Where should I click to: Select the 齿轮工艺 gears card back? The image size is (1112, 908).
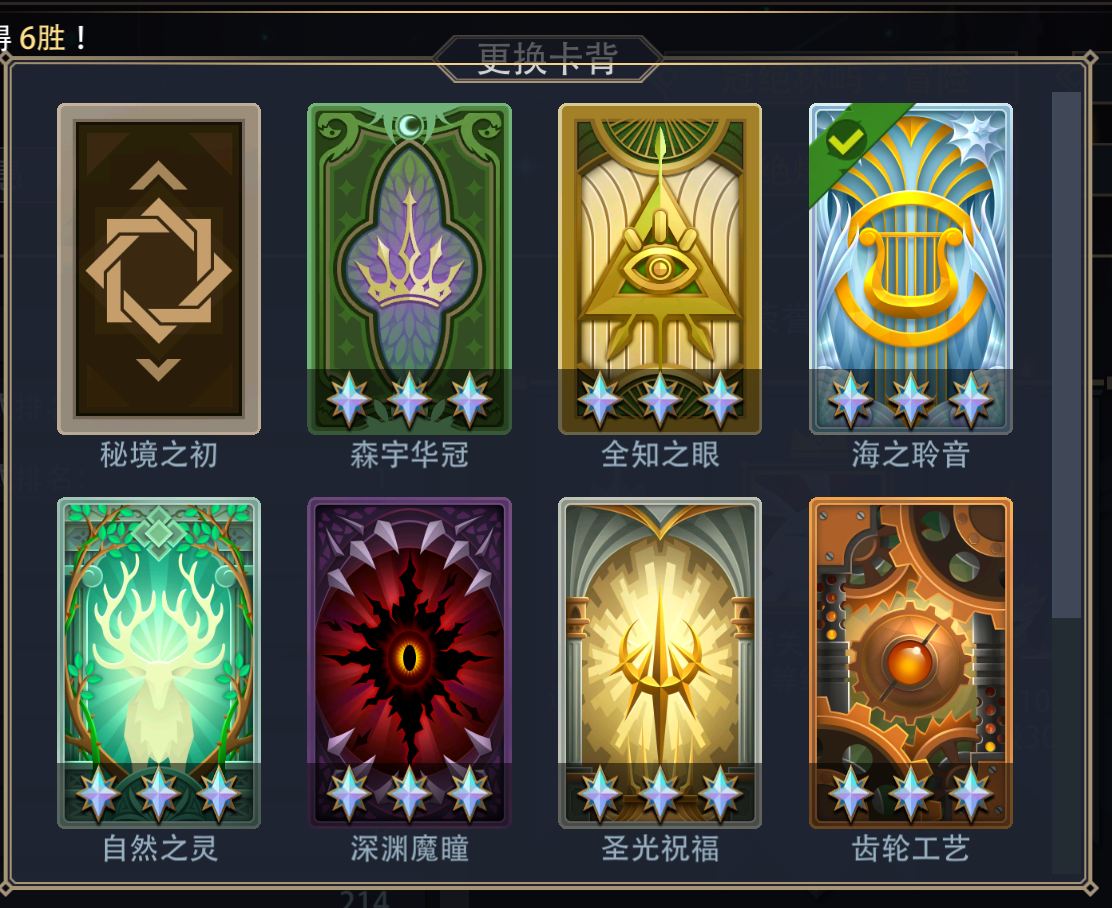[x=911, y=663]
